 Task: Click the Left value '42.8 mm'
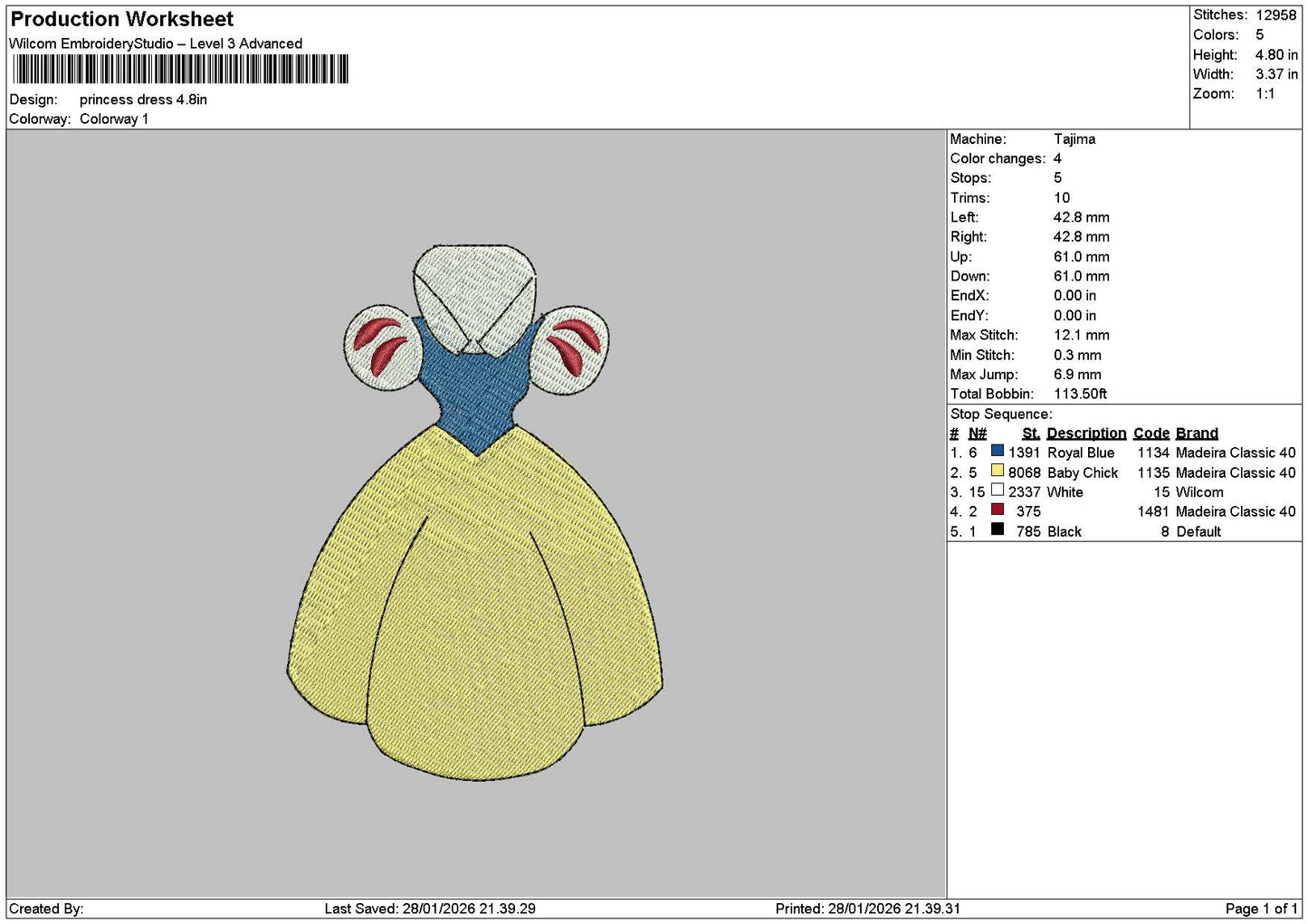click(1082, 217)
